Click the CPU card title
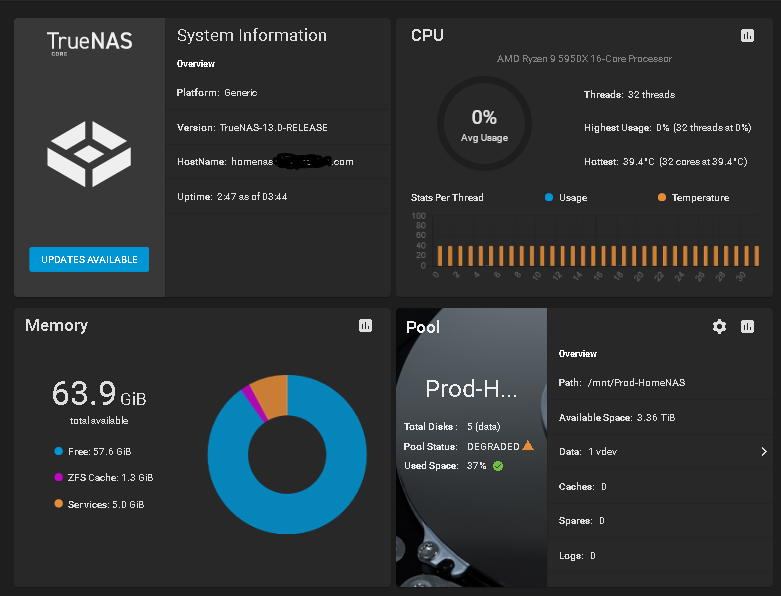The width and height of the screenshot is (781, 596). [x=427, y=35]
